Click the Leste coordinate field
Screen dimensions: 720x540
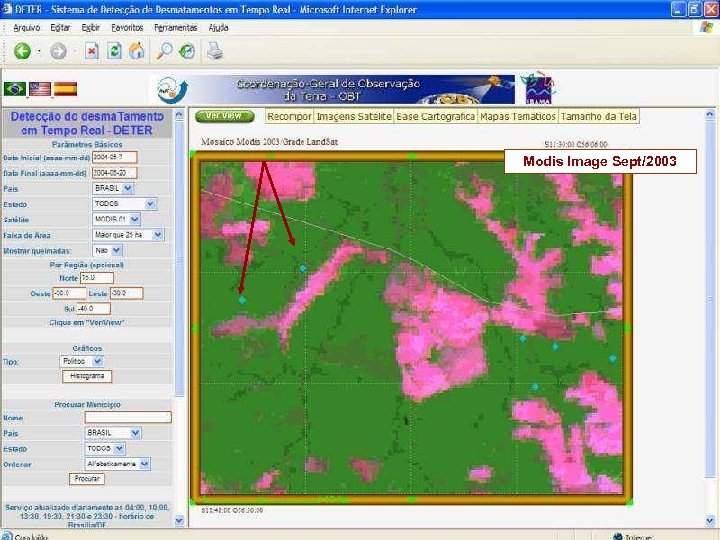(126, 293)
